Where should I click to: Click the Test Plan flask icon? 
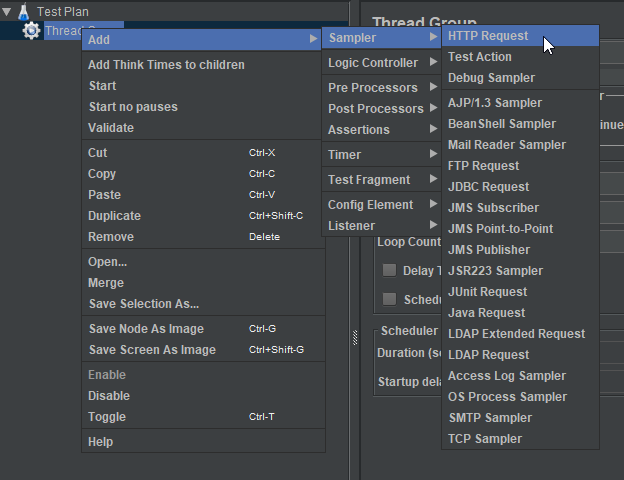click(23, 12)
